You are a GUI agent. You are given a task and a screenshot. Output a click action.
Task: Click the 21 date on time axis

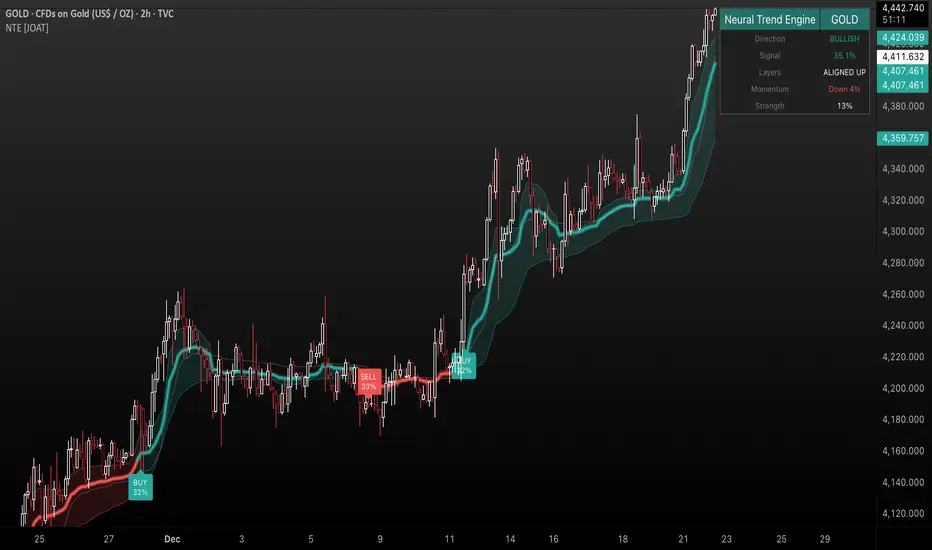[x=683, y=539]
